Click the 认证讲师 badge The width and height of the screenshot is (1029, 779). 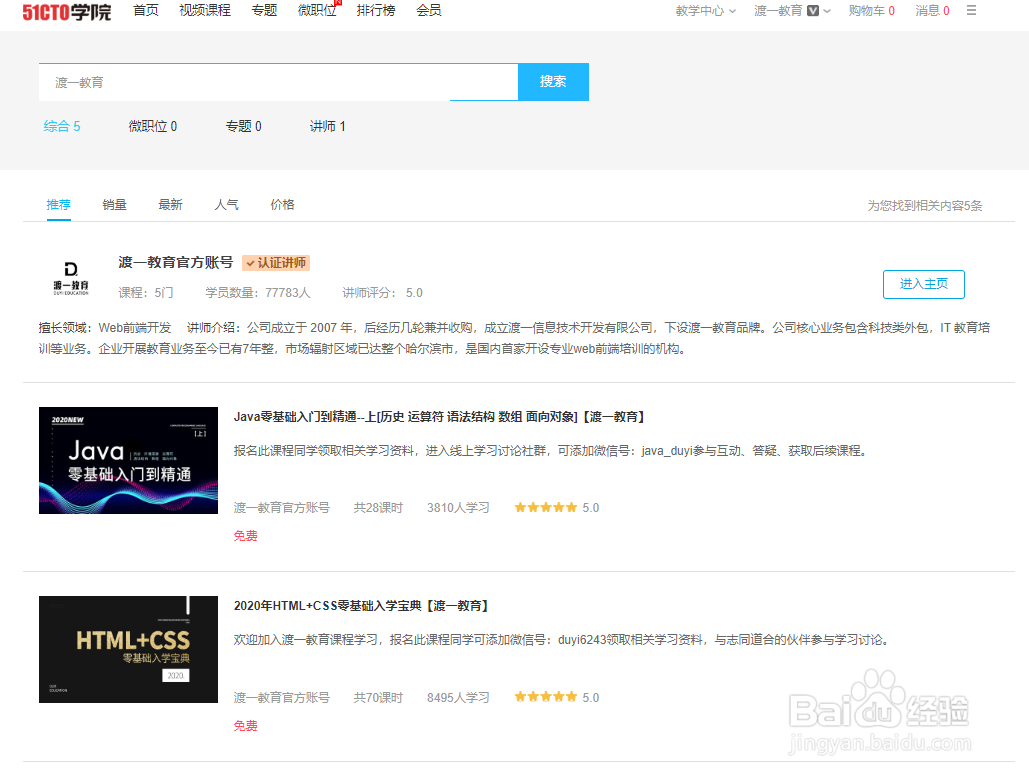pyautogui.click(x=276, y=263)
